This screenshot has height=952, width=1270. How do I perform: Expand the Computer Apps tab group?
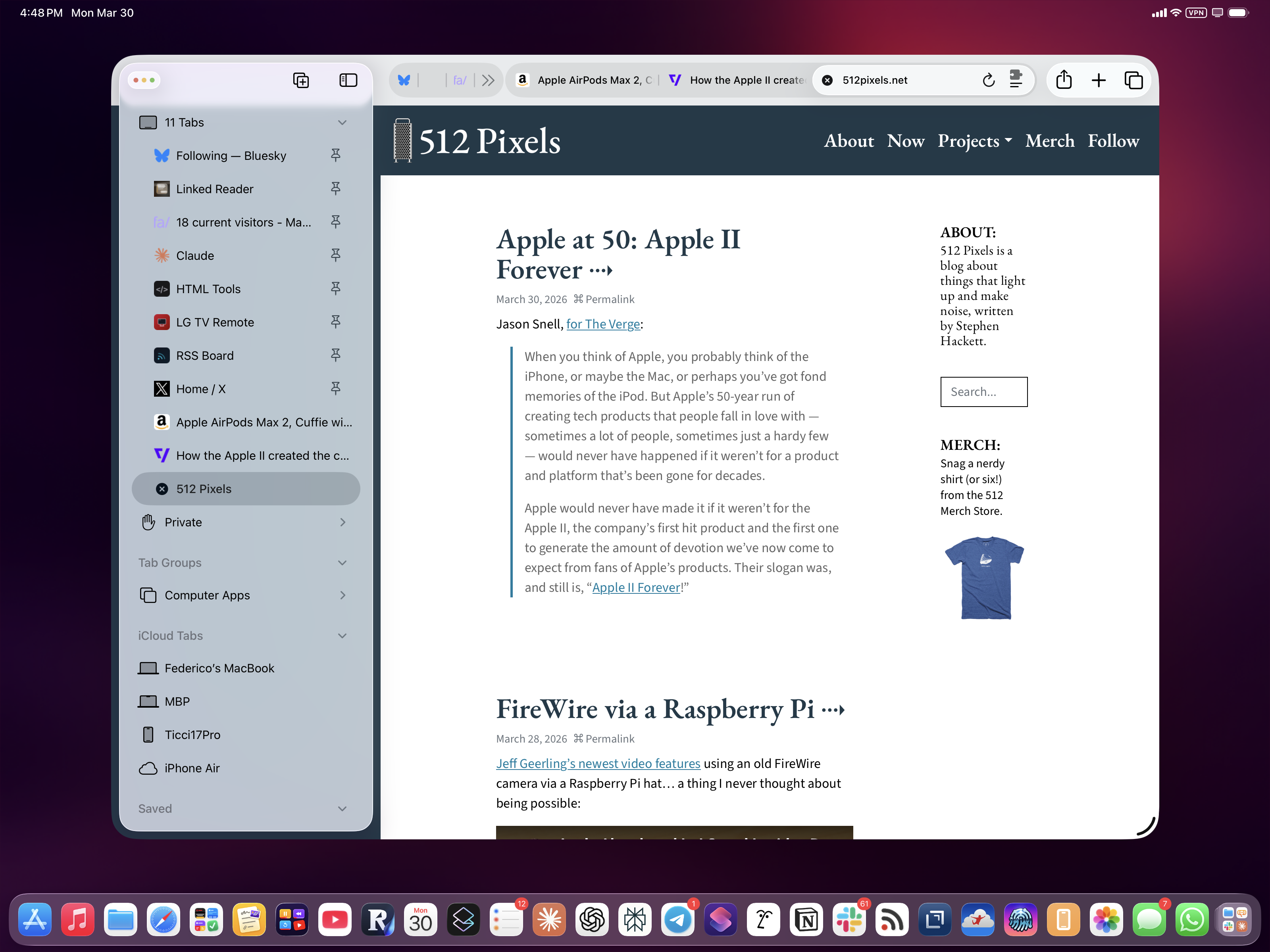(343, 595)
